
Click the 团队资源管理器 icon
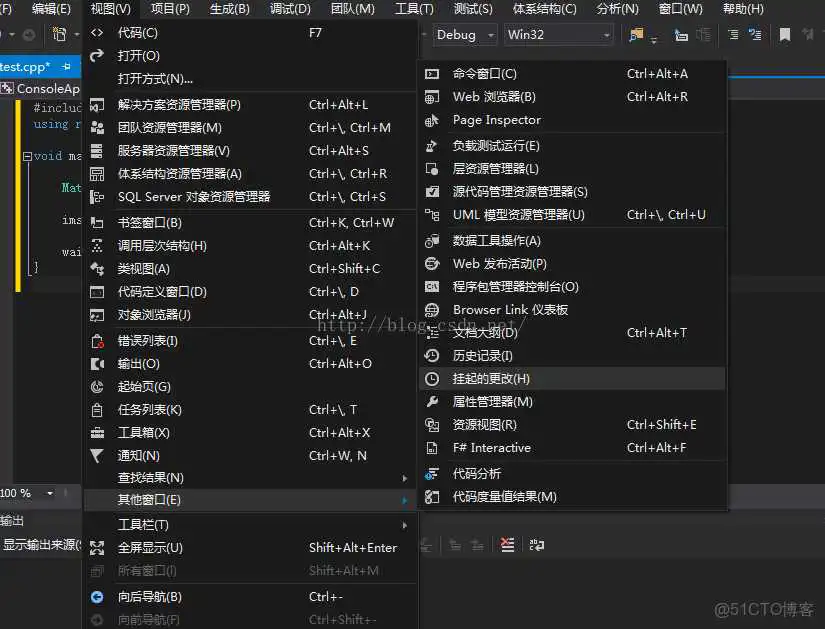coord(97,127)
